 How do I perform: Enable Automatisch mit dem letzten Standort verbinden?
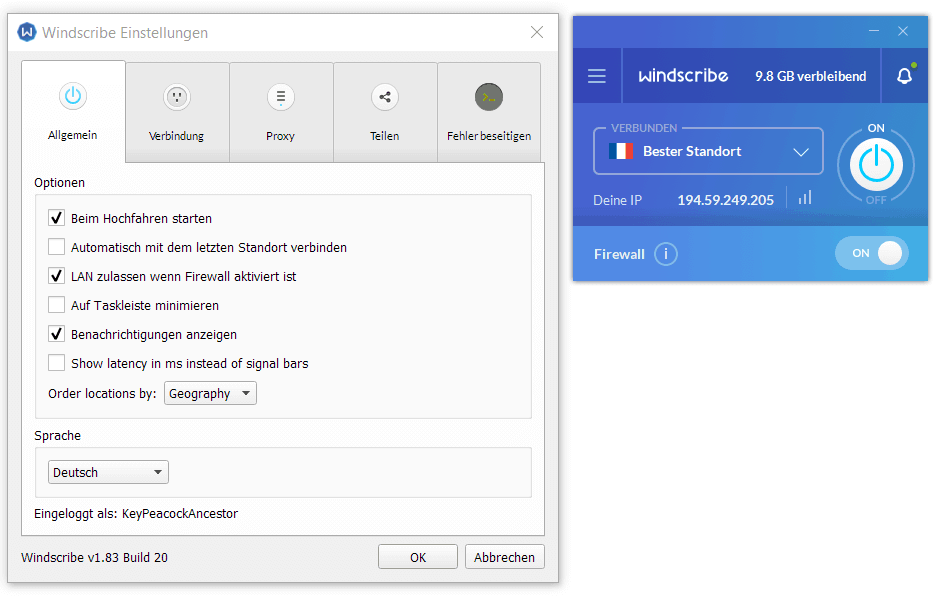(57, 246)
